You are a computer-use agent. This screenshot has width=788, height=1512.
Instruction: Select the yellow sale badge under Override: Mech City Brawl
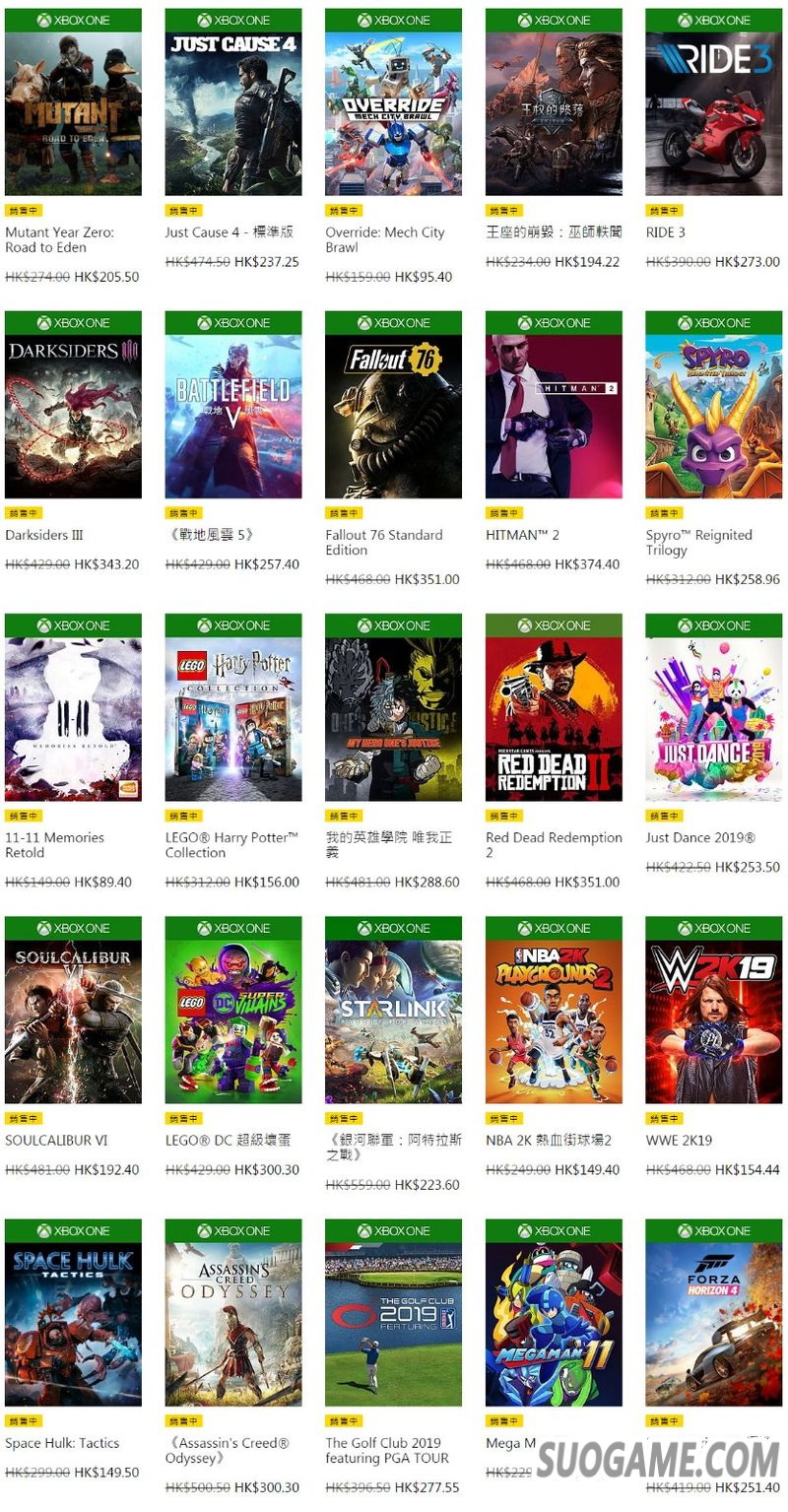point(341,211)
